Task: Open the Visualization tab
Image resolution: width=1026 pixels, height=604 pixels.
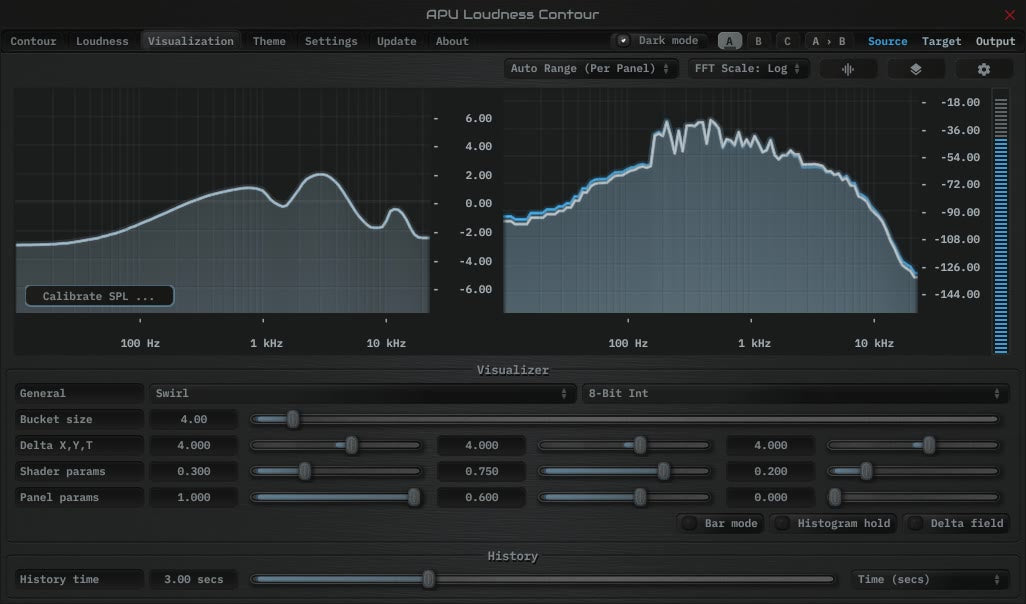Action: click(190, 41)
